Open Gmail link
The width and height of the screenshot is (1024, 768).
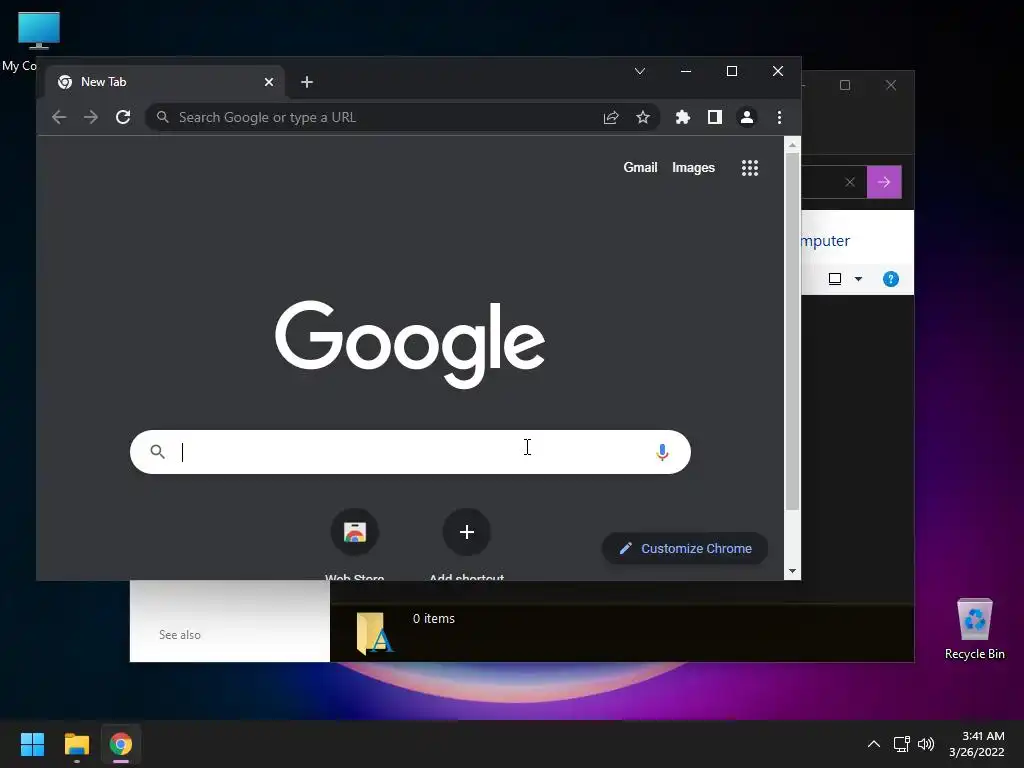(640, 168)
